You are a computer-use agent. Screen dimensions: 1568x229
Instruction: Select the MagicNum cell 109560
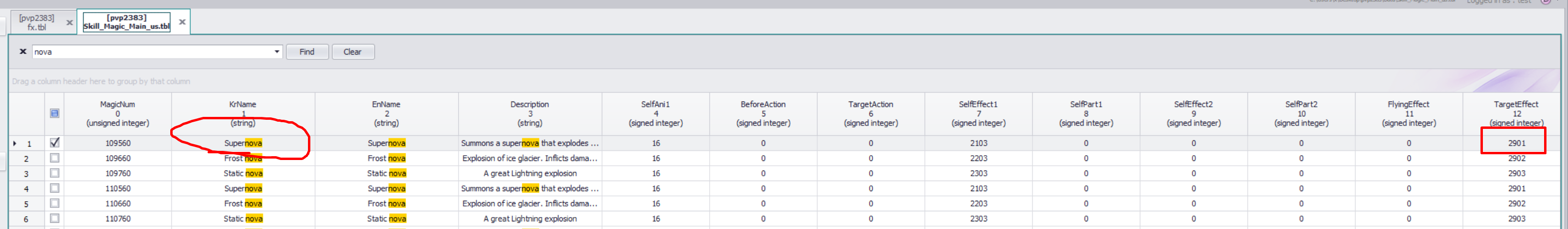coord(118,143)
